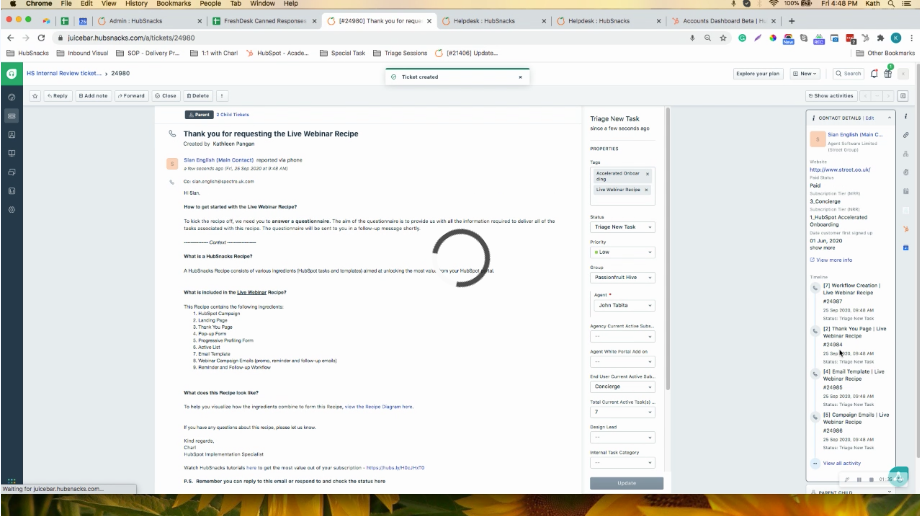The image size is (920, 516).
Task: Click the link icon in right rail
Action: tap(906, 134)
